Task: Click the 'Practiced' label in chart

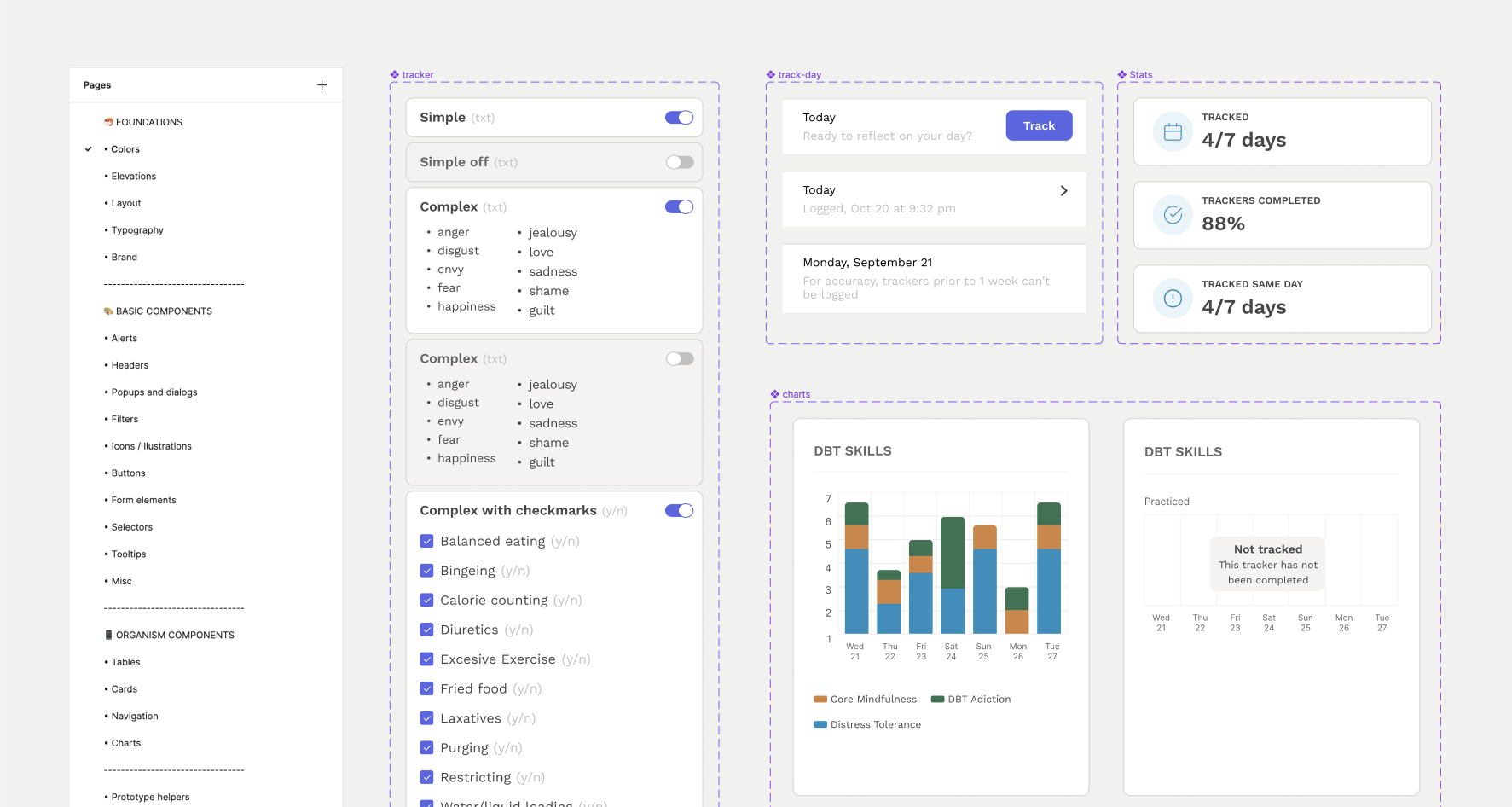Action: click(1167, 502)
